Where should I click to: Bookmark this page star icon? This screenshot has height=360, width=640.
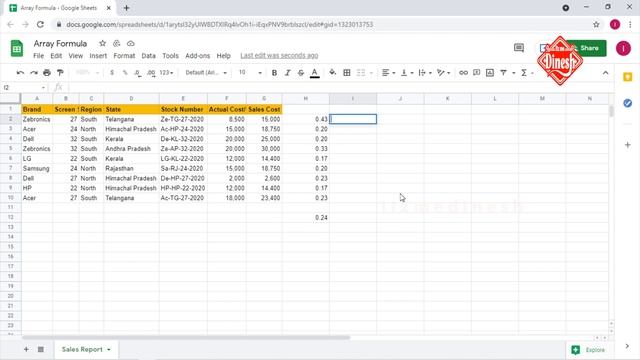(x=596, y=24)
